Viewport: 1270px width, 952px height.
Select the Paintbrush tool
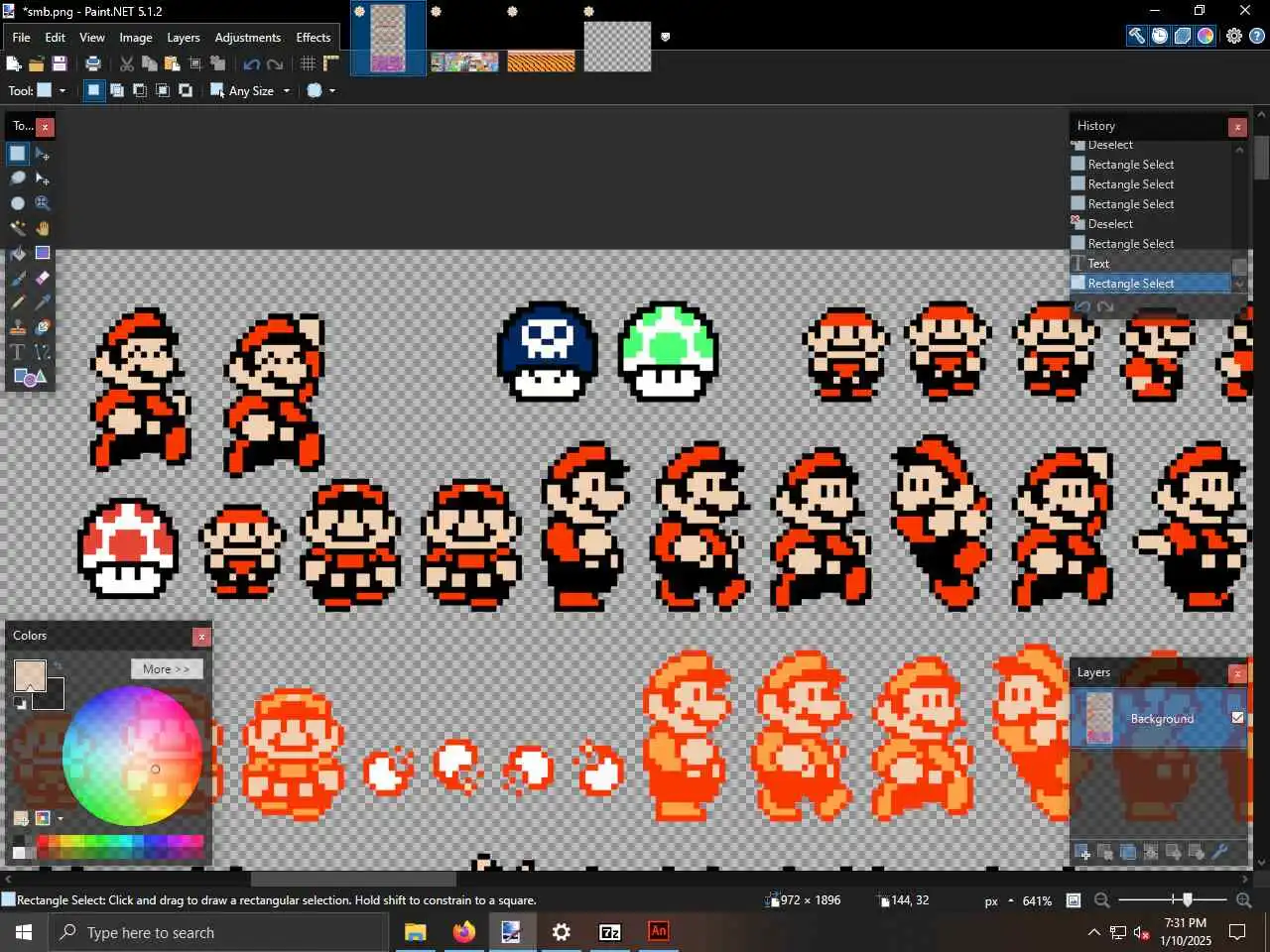18,278
